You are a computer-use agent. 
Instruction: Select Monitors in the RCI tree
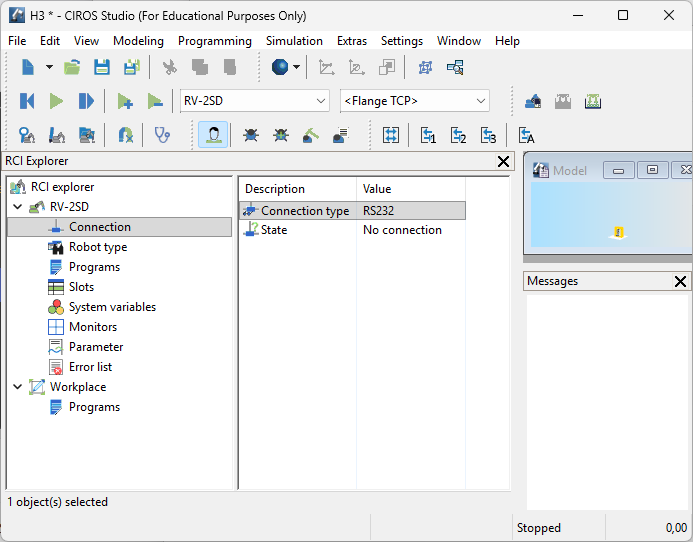(93, 327)
